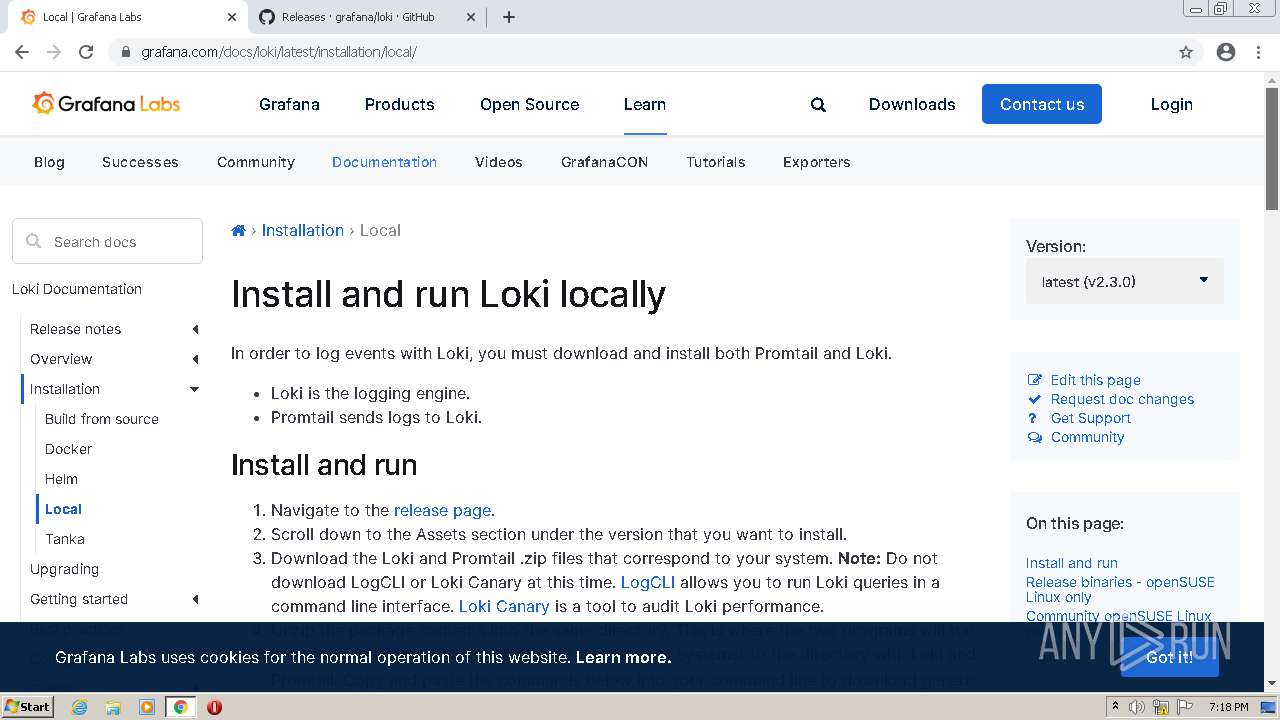This screenshot has width=1280, height=720.
Task: Open the Chrome three-dot menu
Action: tap(1258, 52)
